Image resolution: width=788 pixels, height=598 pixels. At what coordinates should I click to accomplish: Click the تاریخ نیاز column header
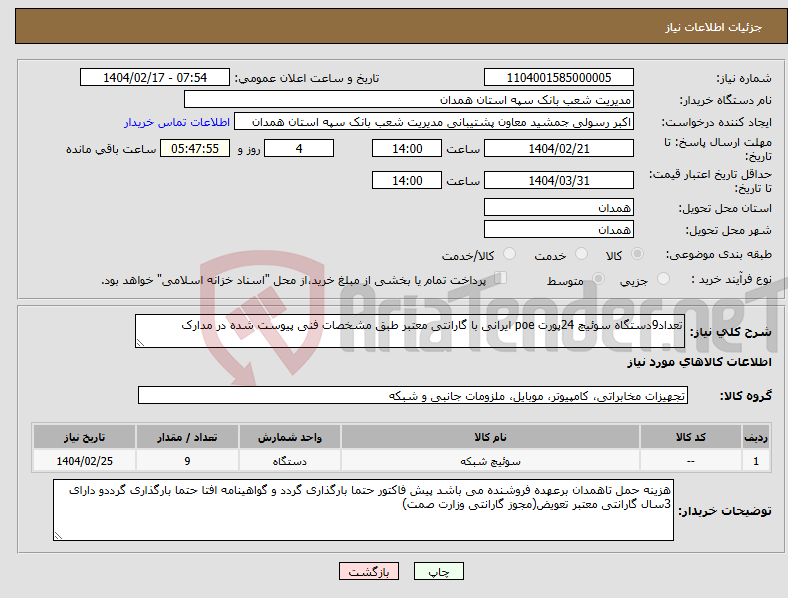tap(84, 437)
